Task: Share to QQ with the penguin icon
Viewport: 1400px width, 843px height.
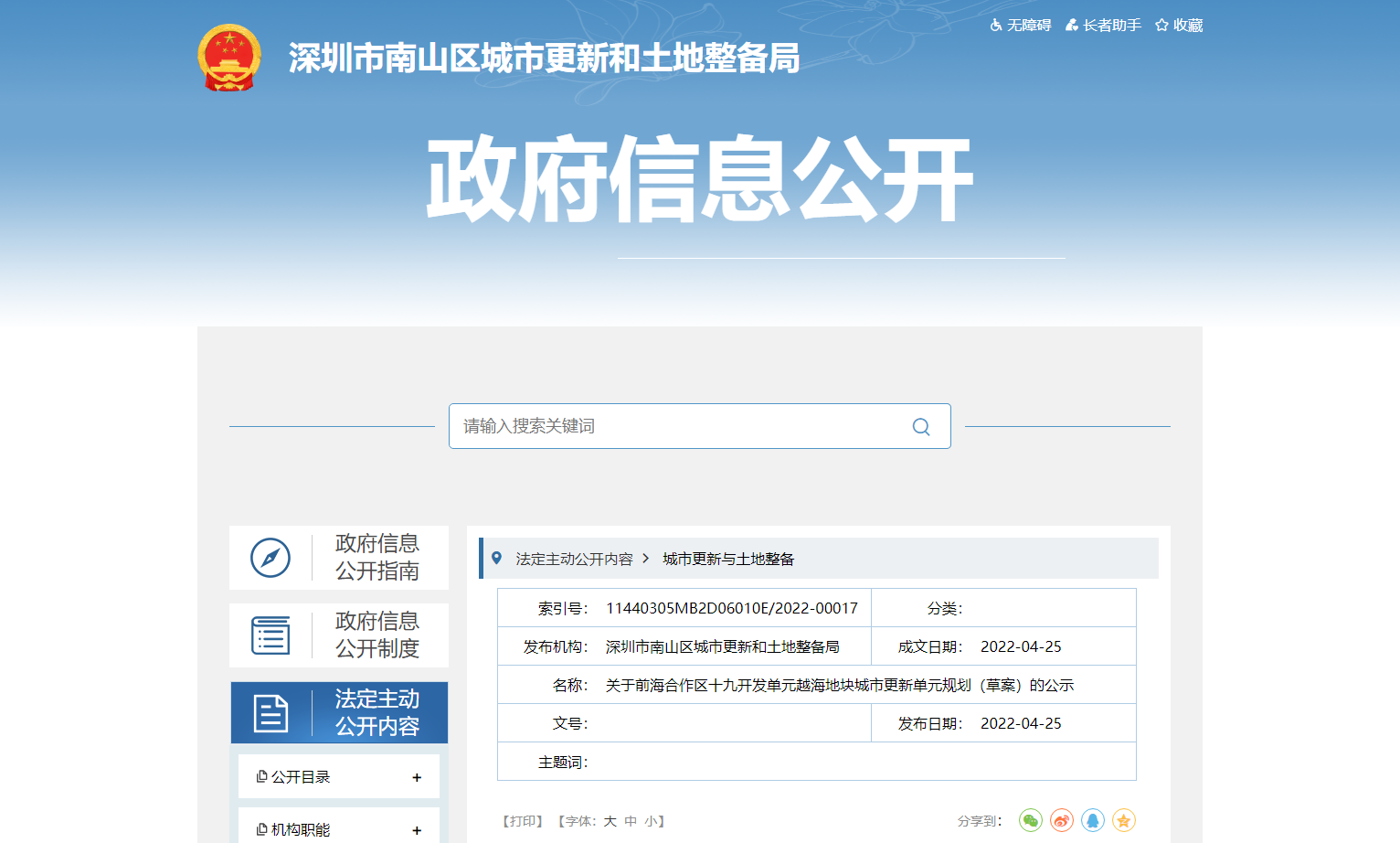Action: point(1093,820)
